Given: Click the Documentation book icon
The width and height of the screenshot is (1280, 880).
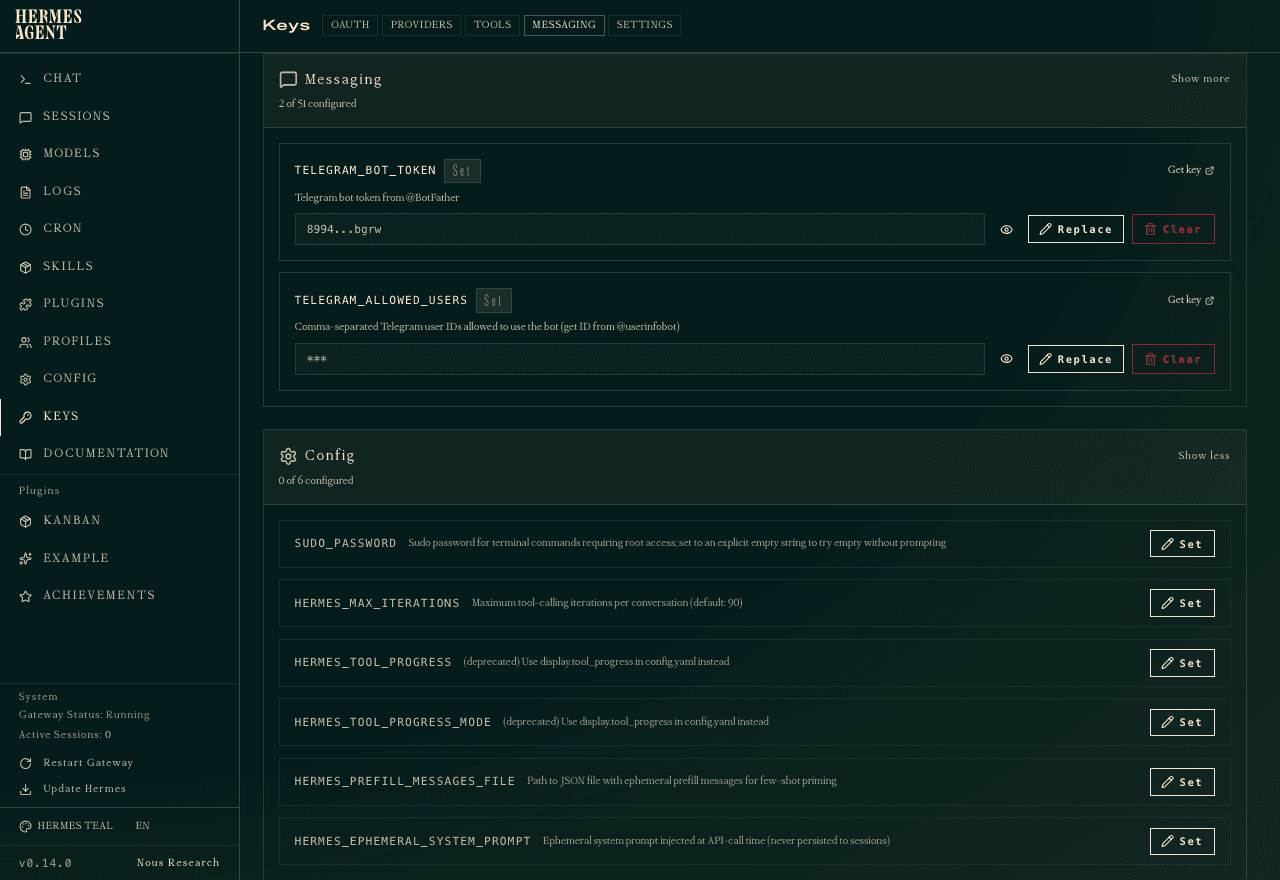Looking at the screenshot, I should coord(25,454).
